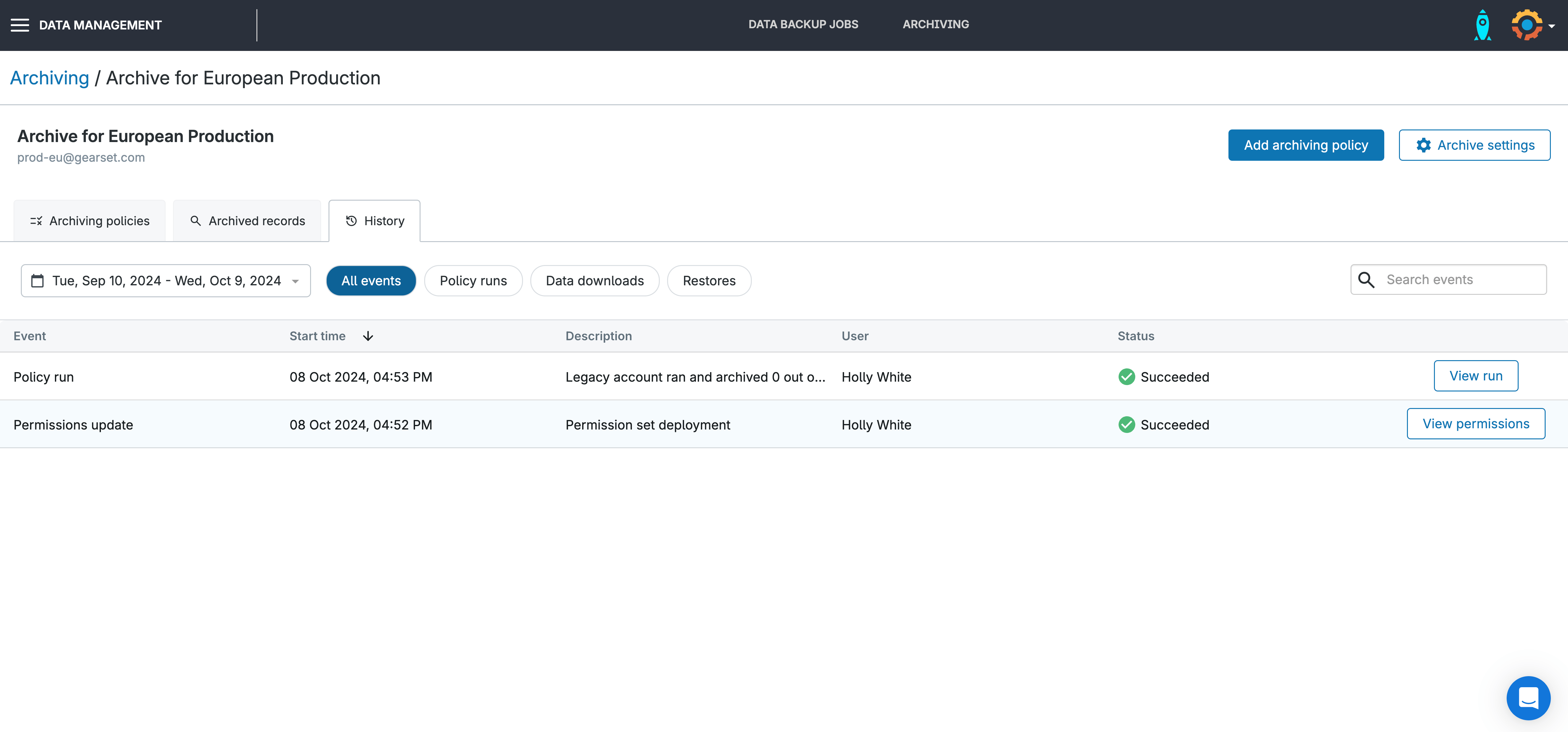This screenshot has height=732, width=1568.
Task: Expand the account dropdown caret
Action: coord(1551,26)
